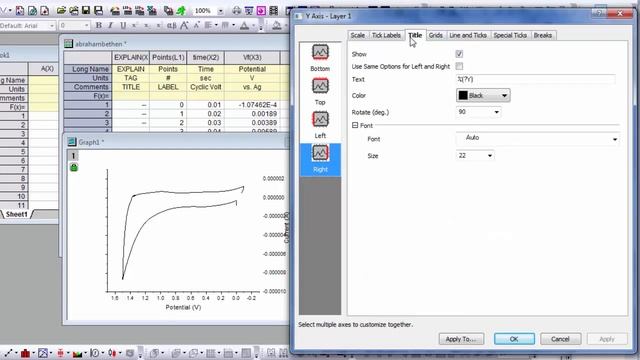Click the Greek letters alpha-beta icon
This screenshot has width=640, height=360.
tap(172, 25)
